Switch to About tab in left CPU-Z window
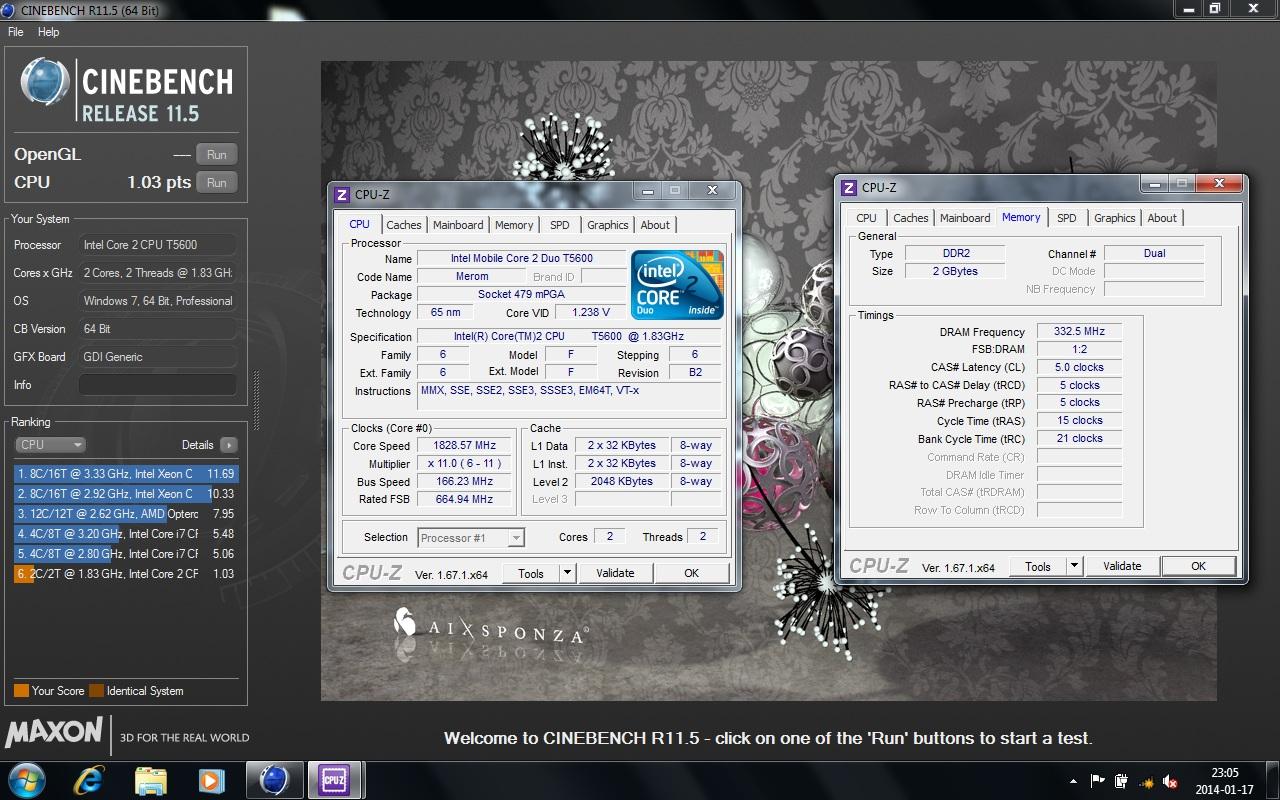The image size is (1280, 800). [655, 225]
